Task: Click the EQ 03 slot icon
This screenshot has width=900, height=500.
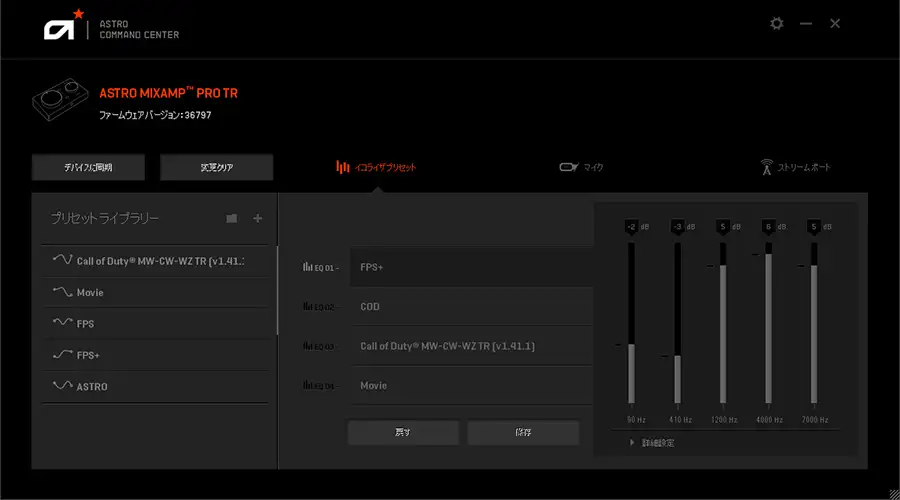Action: pyautogui.click(x=308, y=346)
